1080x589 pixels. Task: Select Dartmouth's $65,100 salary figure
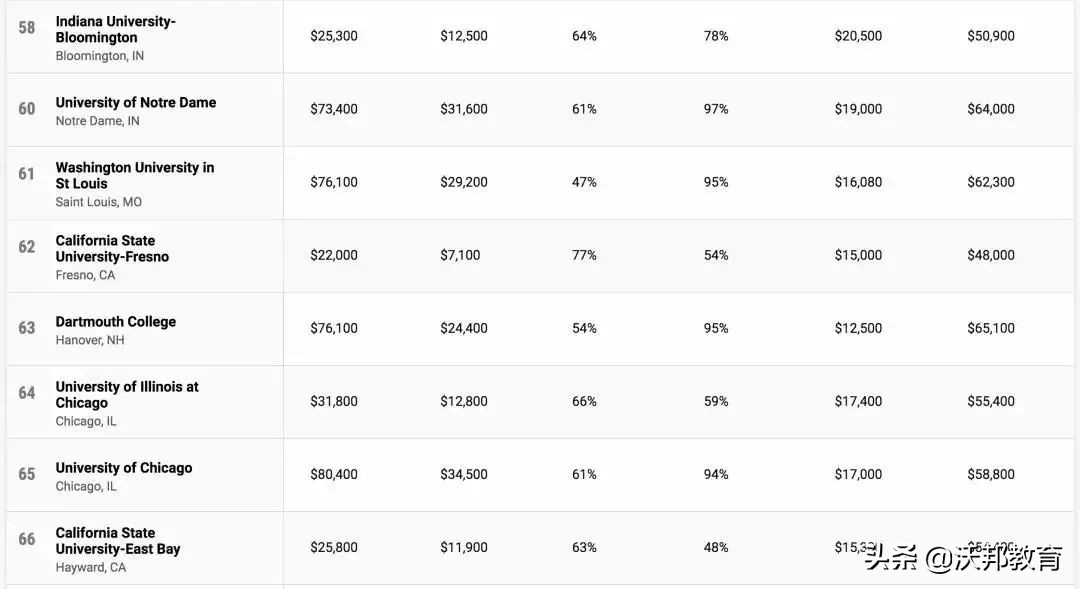coord(990,328)
